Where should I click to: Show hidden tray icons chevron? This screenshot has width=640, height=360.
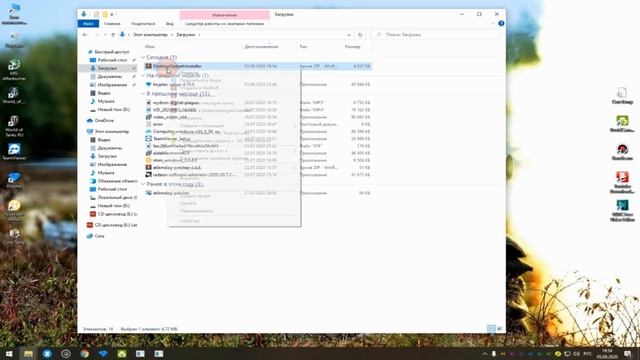click(x=484, y=353)
